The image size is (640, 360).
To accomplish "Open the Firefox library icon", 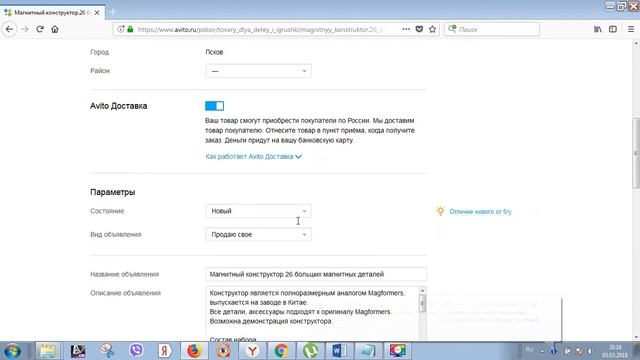I will (x=598, y=29).
